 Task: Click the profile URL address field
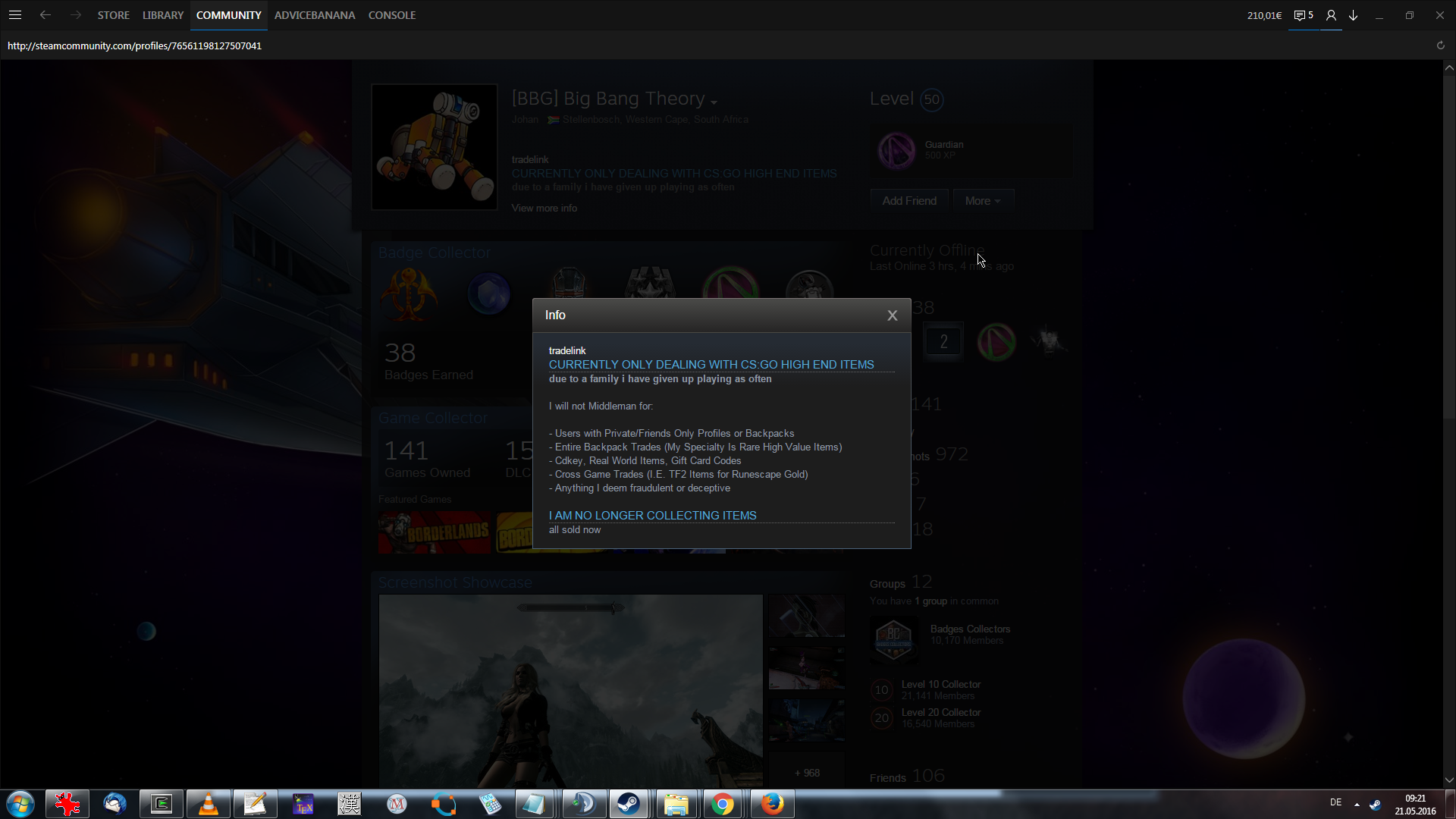[134, 45]
